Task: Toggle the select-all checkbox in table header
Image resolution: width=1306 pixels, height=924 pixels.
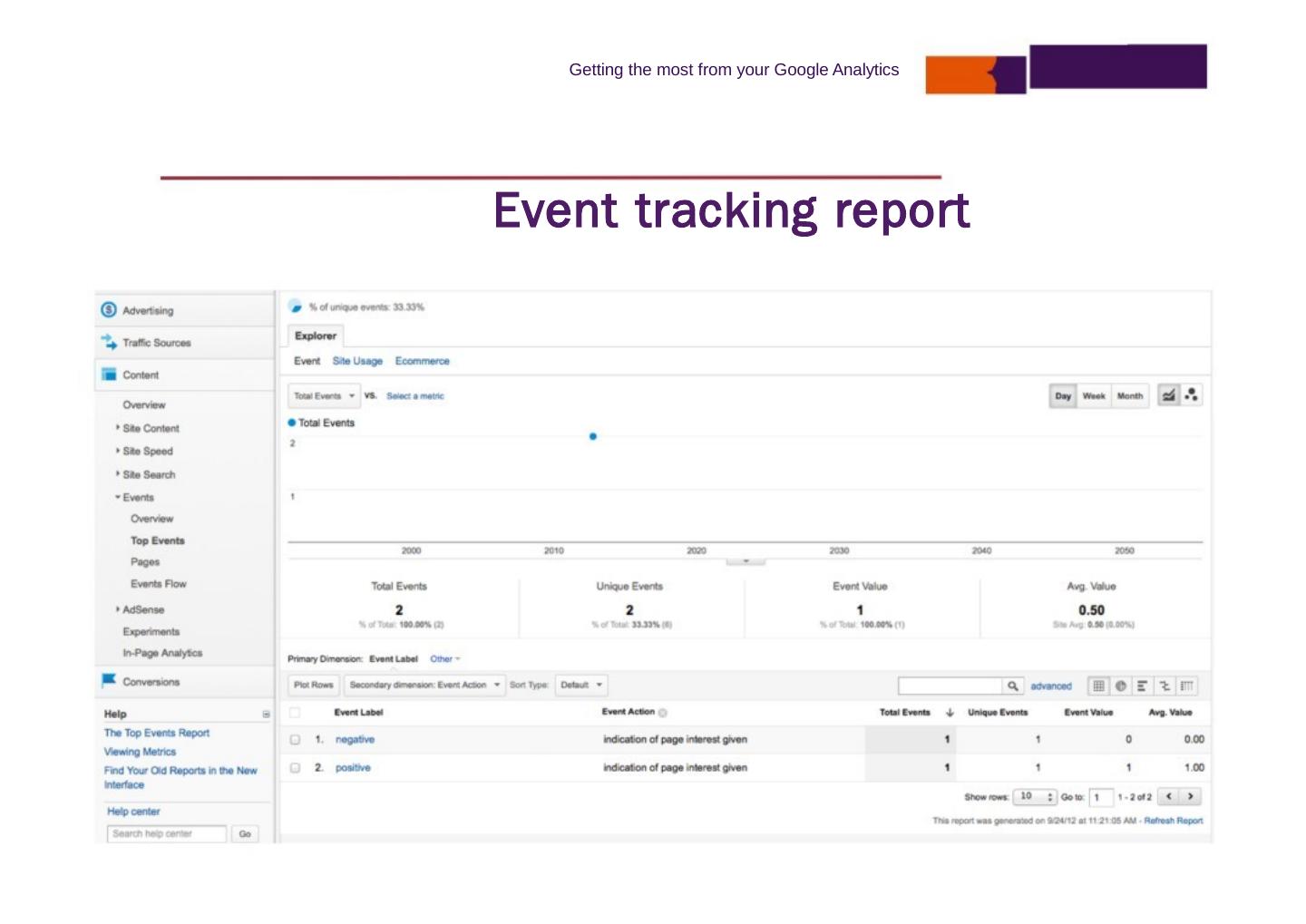Action: (x=295, y=713)
